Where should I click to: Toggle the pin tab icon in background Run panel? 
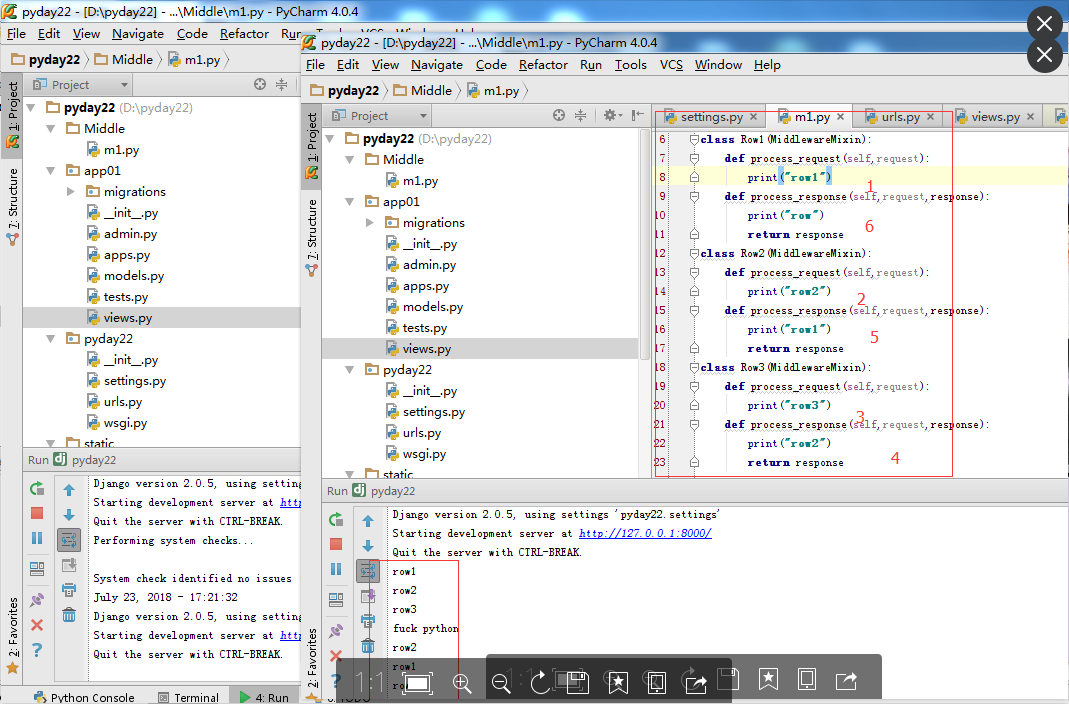[x=37, y=600]
